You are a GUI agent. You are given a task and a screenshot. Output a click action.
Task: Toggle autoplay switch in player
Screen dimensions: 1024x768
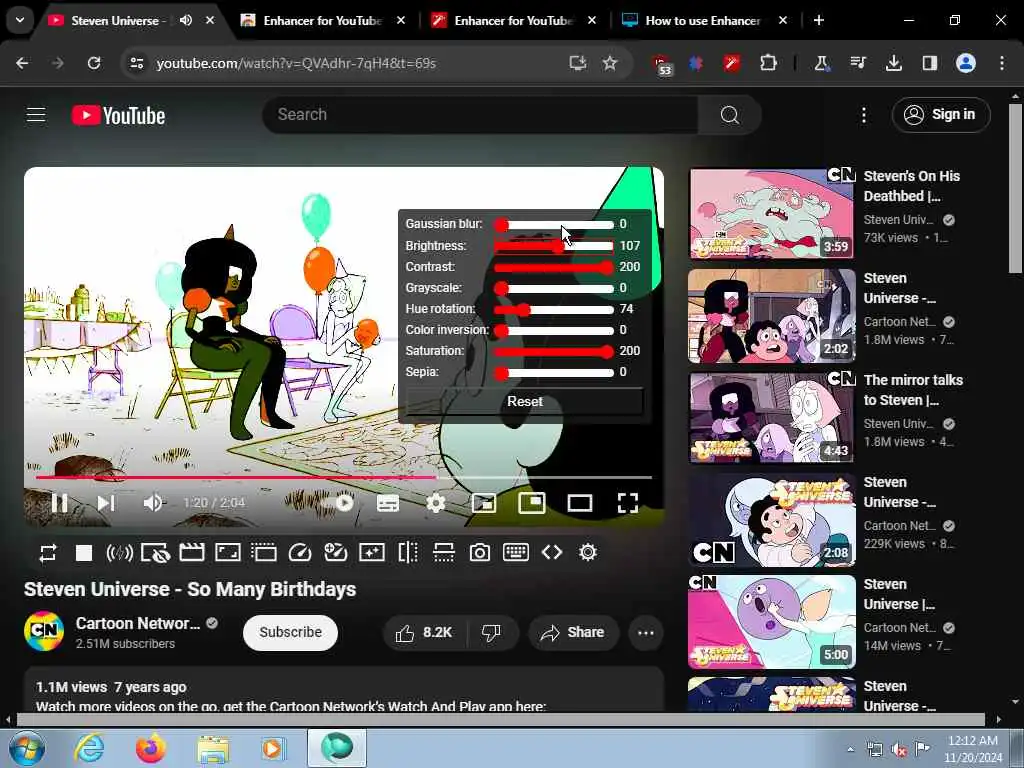(342, 503)
